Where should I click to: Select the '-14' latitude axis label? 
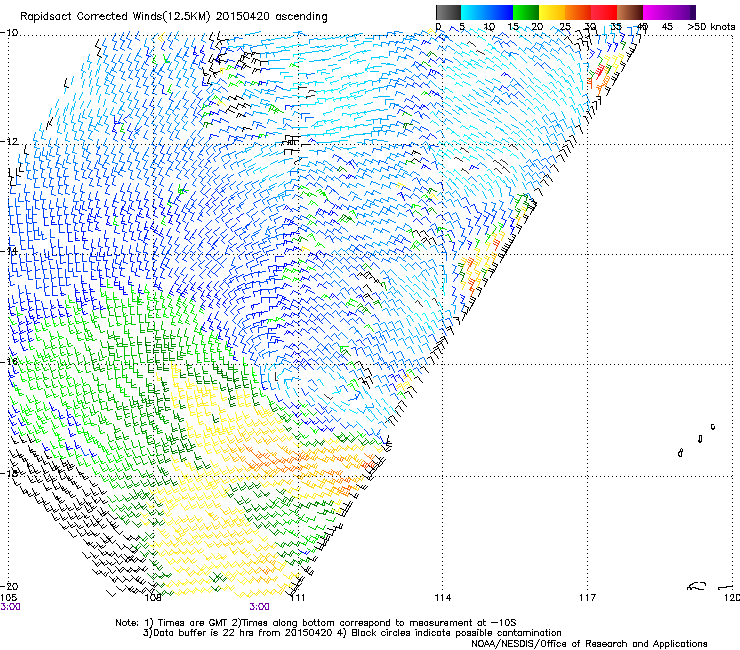9,251
